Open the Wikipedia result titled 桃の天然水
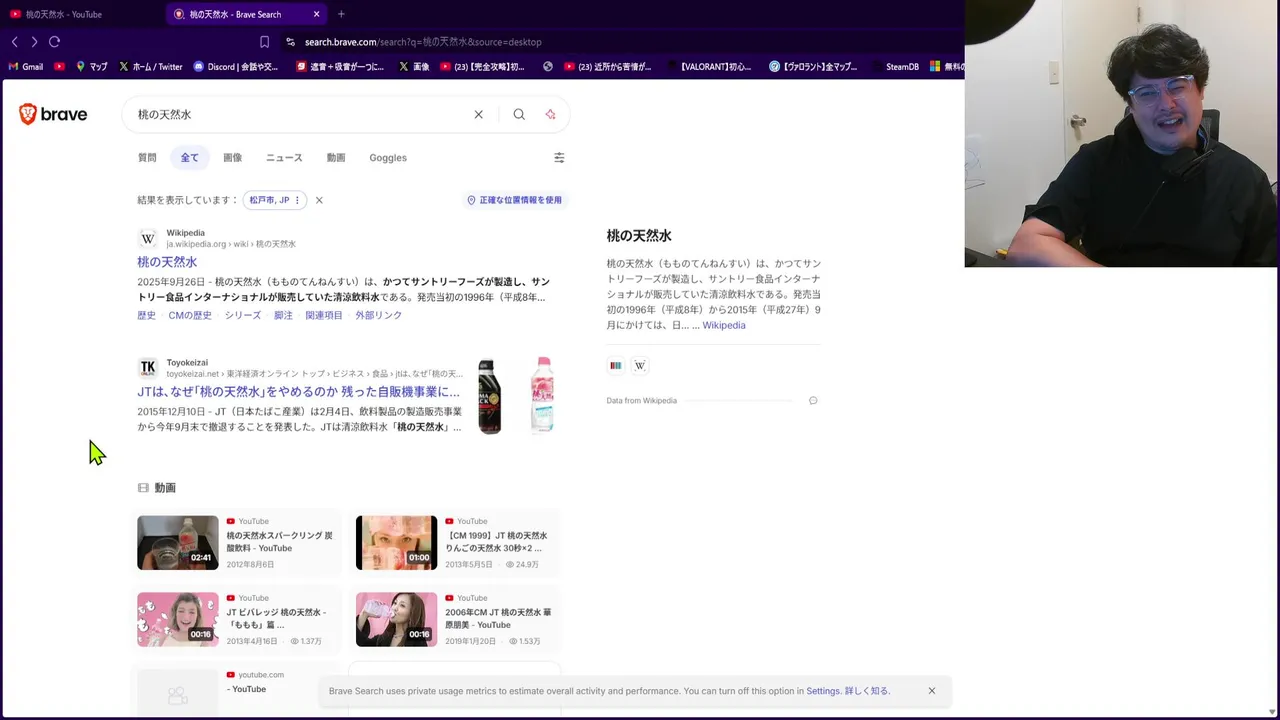1280x720 pixels. (167, 262)
